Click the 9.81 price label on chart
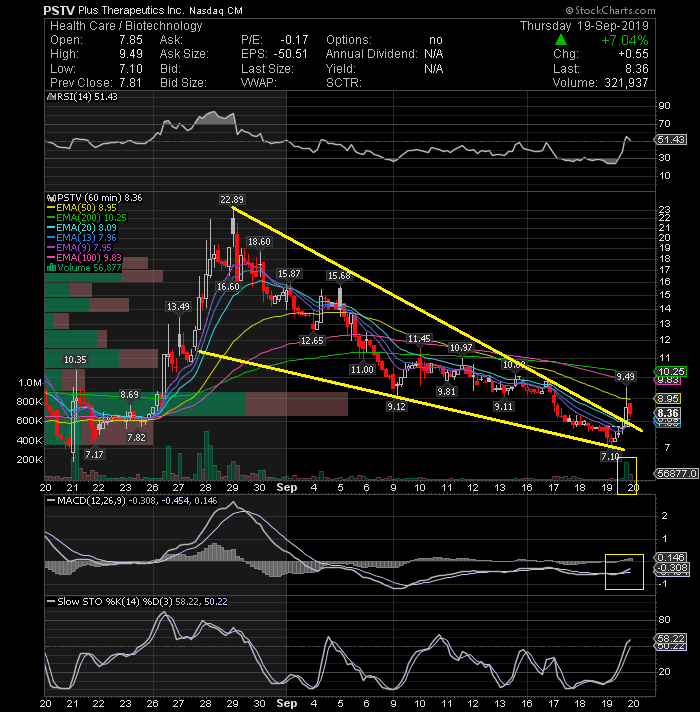Image resolution: width=700 pixels, height=712 pixels. (x=446, y=391)
